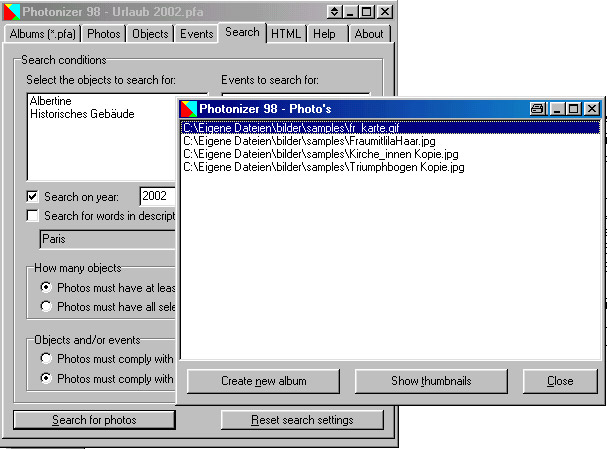
Task: Select second 'Photos must comply with' radio under Objects and/or events
Action: tap(46, 378)
